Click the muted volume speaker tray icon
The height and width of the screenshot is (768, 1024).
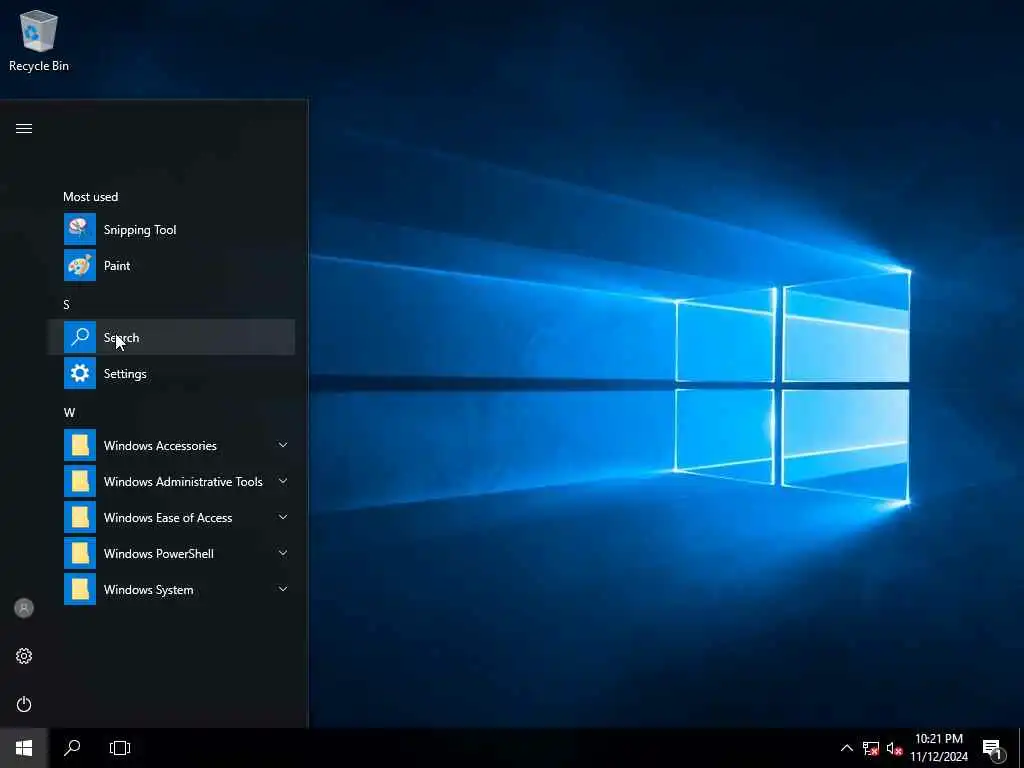pos(894,748)
